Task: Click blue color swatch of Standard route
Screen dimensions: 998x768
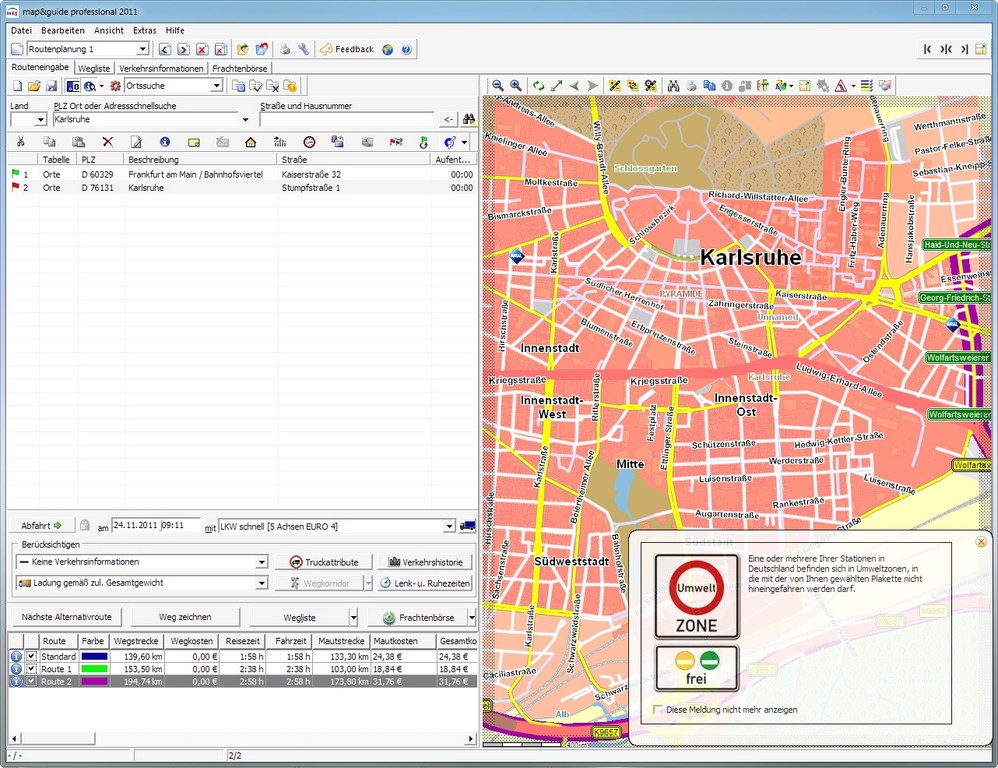Action: pos(94,656)
